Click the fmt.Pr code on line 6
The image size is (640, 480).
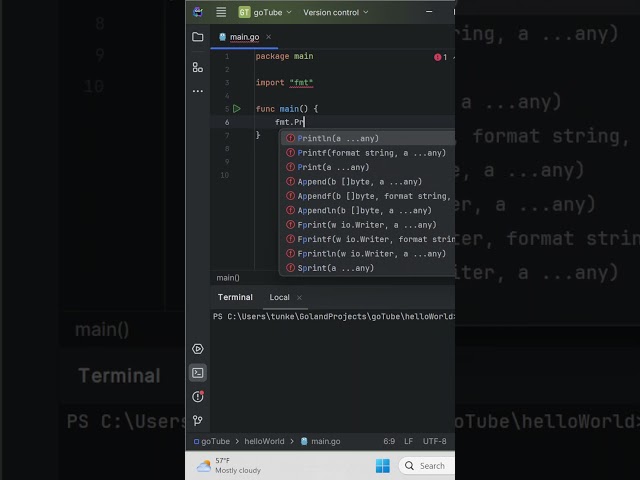click(x=289, y=122)
